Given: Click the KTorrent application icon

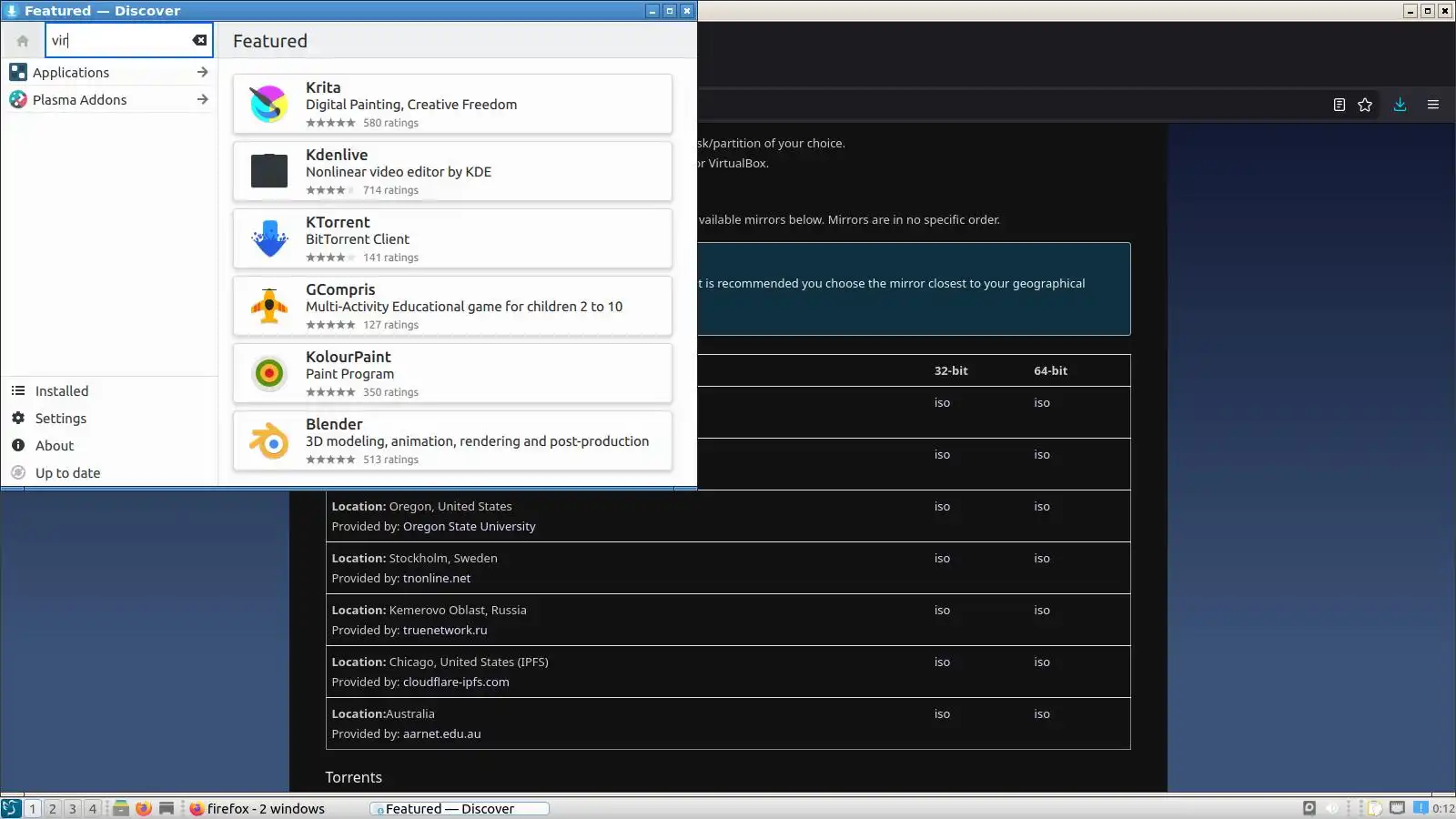Looking at the screenshot, I should (x=269, y=238).
